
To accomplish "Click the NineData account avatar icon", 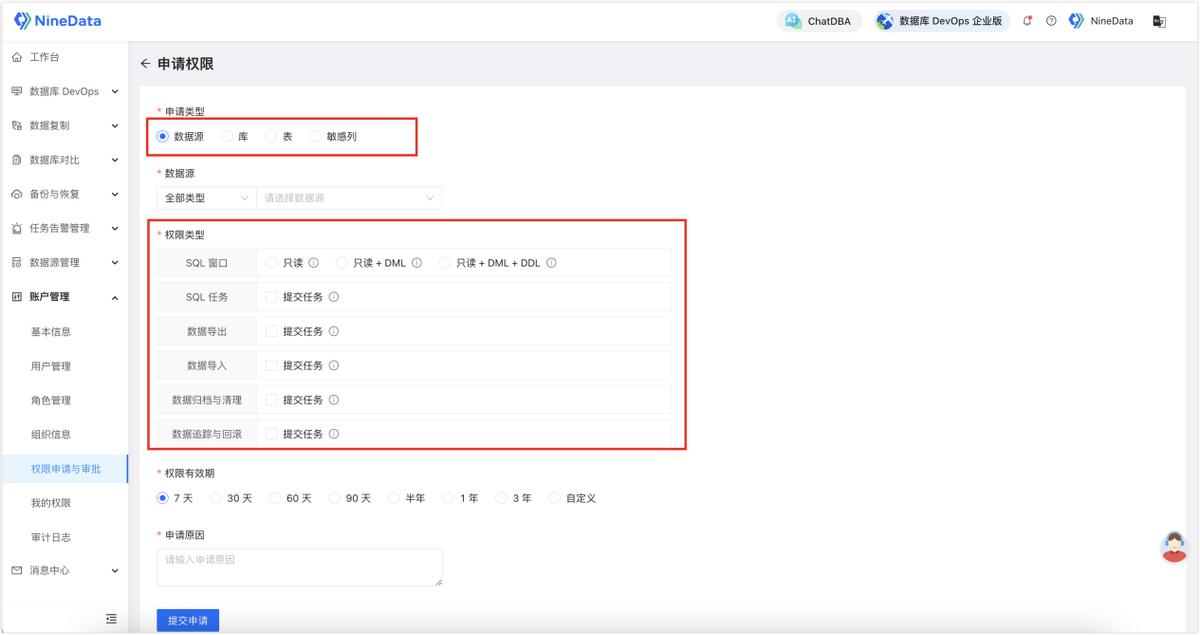I will tap(1076, 21).
